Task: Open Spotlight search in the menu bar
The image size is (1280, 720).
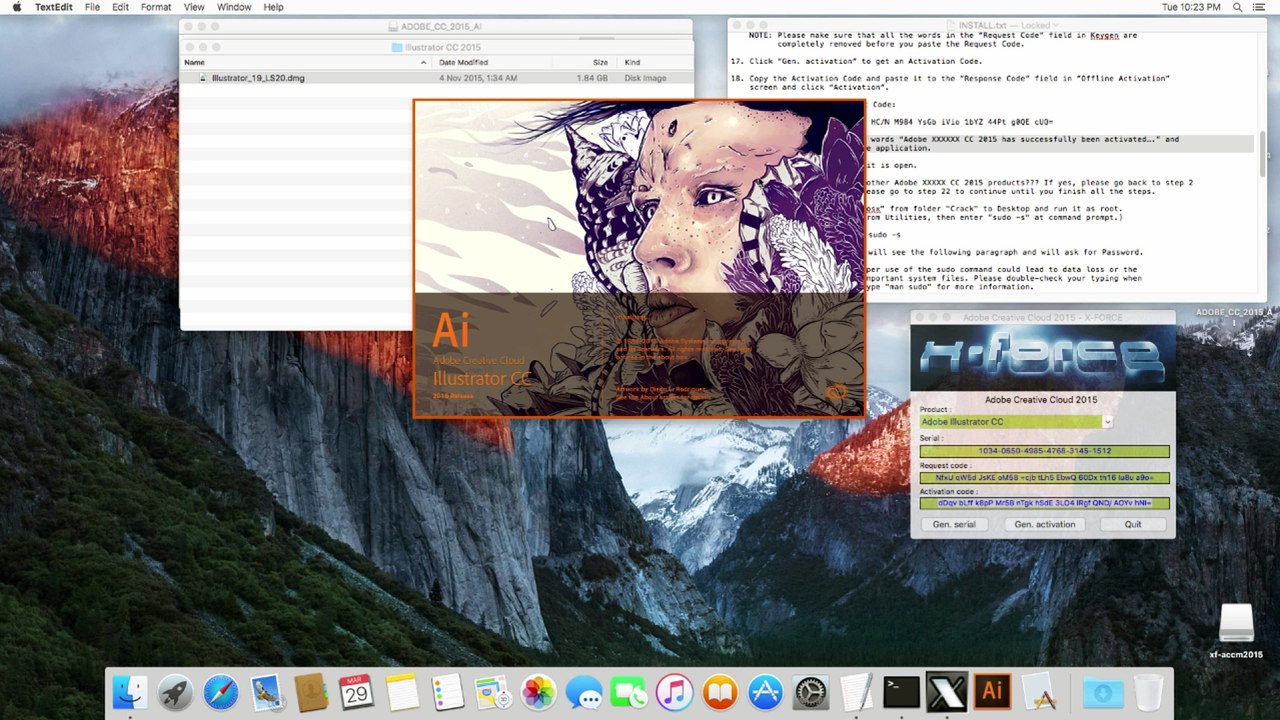Action: [1238, 7]
